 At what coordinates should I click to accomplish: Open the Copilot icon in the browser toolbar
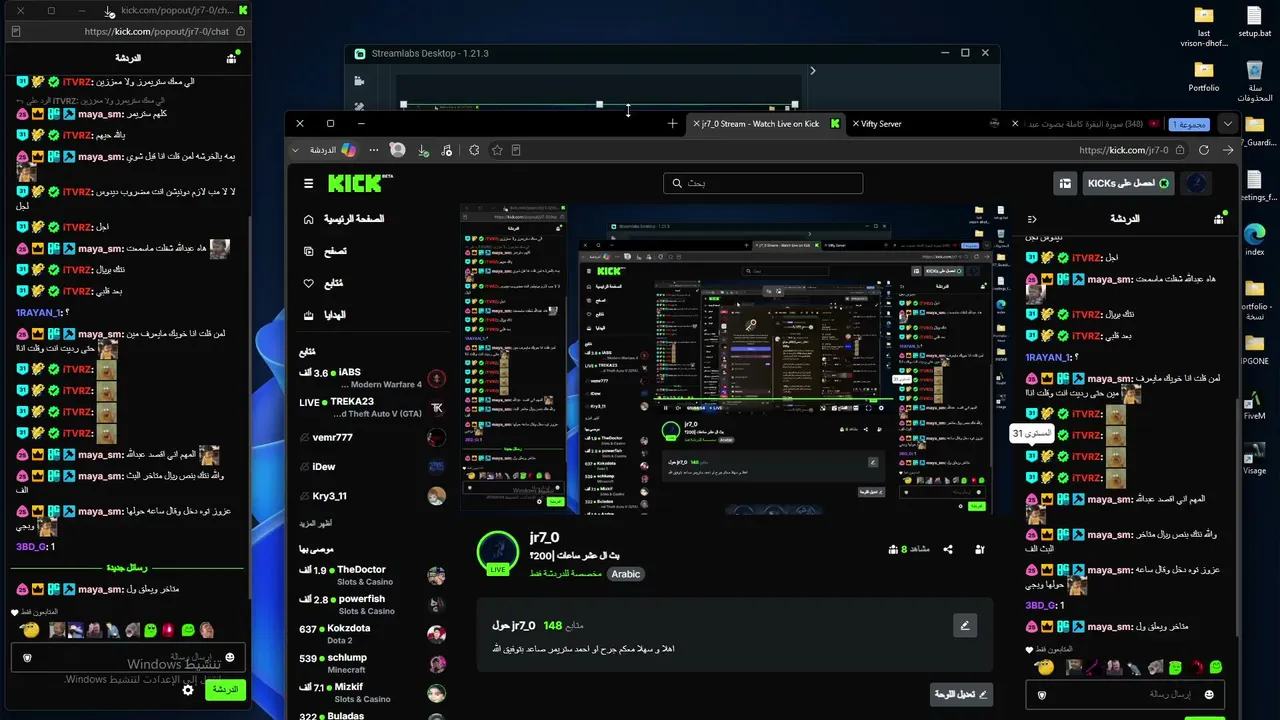(x=348, y=150)
